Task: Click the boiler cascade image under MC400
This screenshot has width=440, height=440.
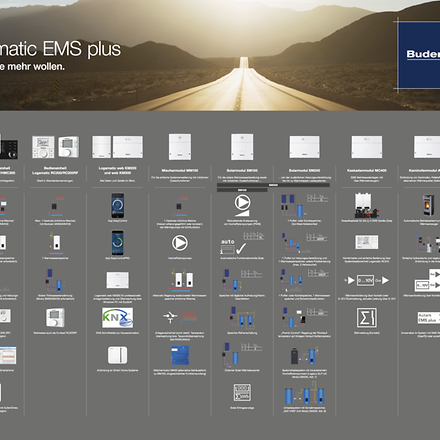Action: tap(367, 205)
